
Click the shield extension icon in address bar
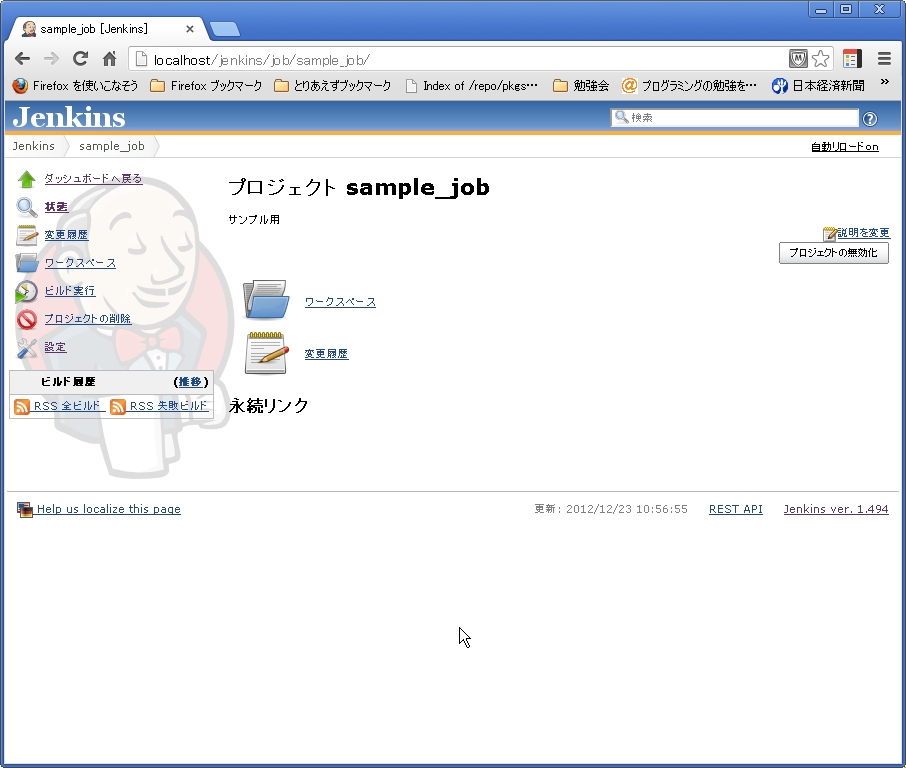798,58
